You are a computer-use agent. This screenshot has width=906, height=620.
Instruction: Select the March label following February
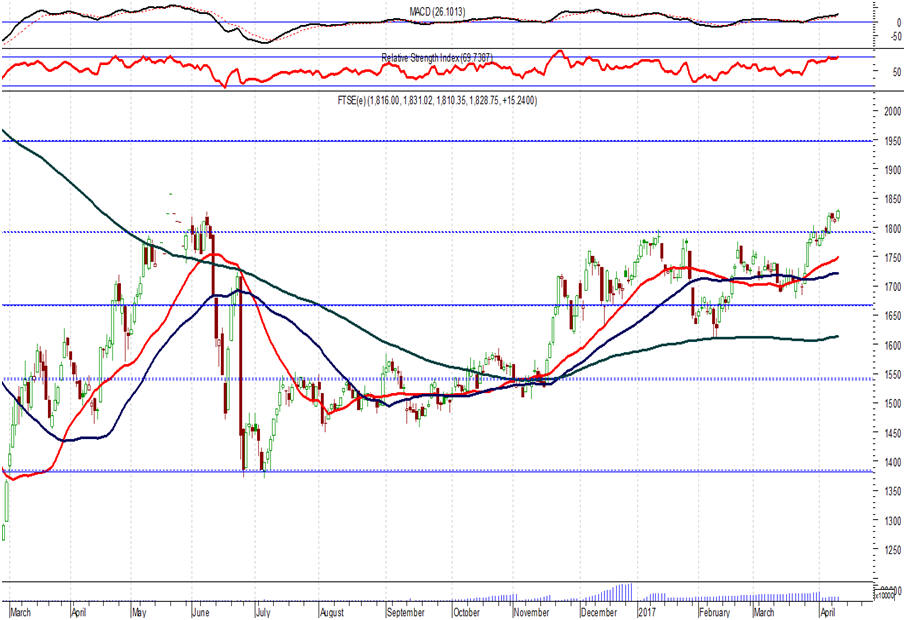point(764,612)
